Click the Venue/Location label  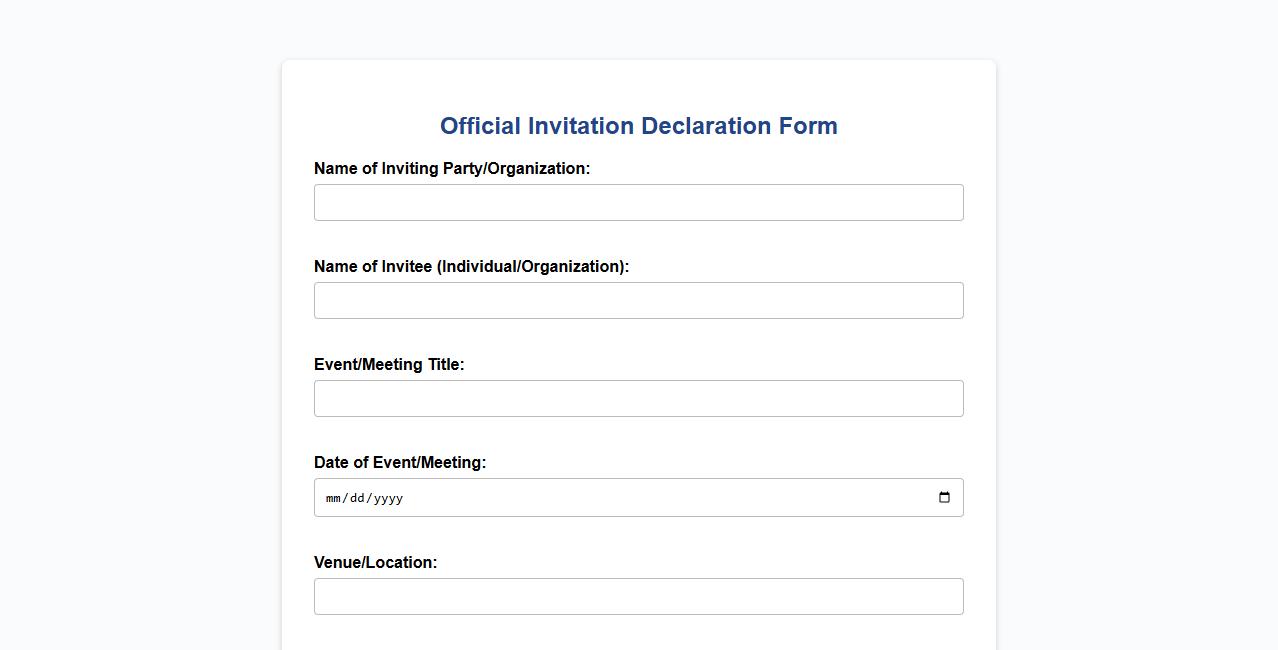(376, 562)
